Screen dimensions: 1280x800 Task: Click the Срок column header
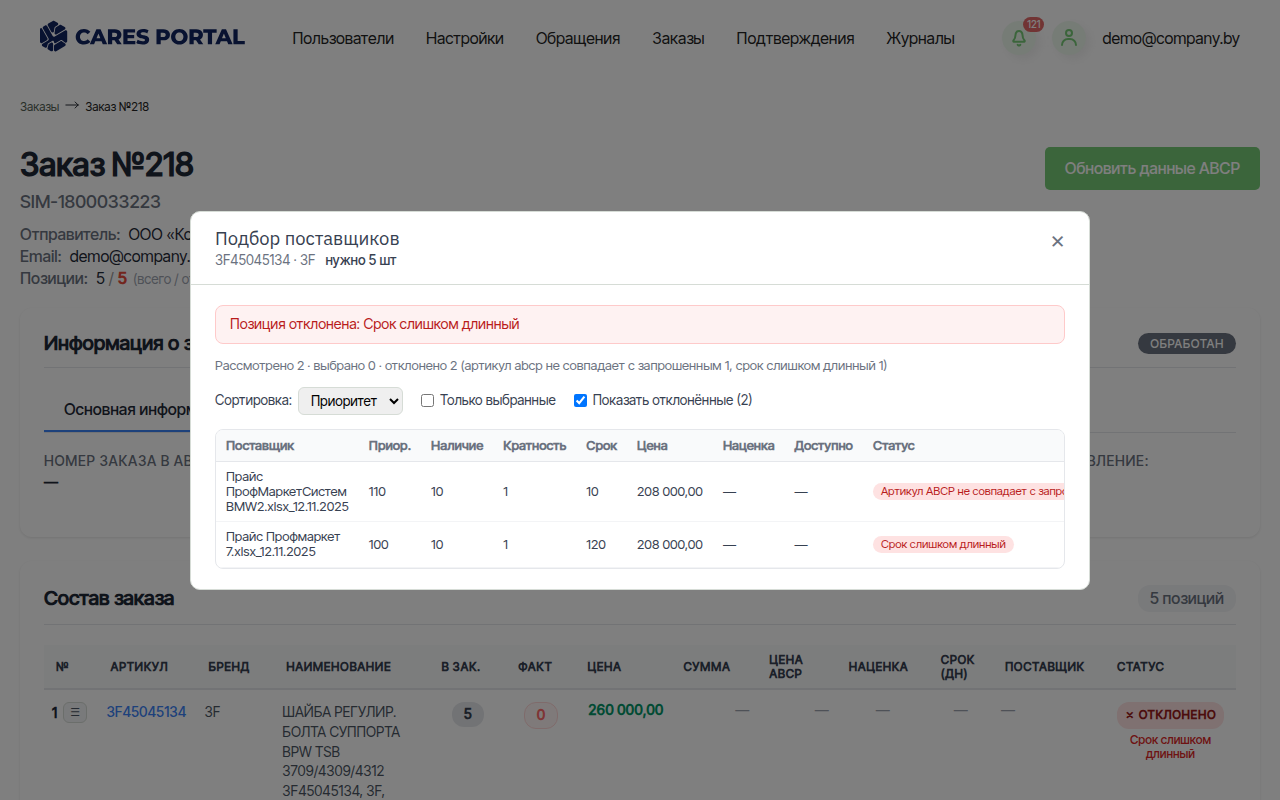[601, 446]
